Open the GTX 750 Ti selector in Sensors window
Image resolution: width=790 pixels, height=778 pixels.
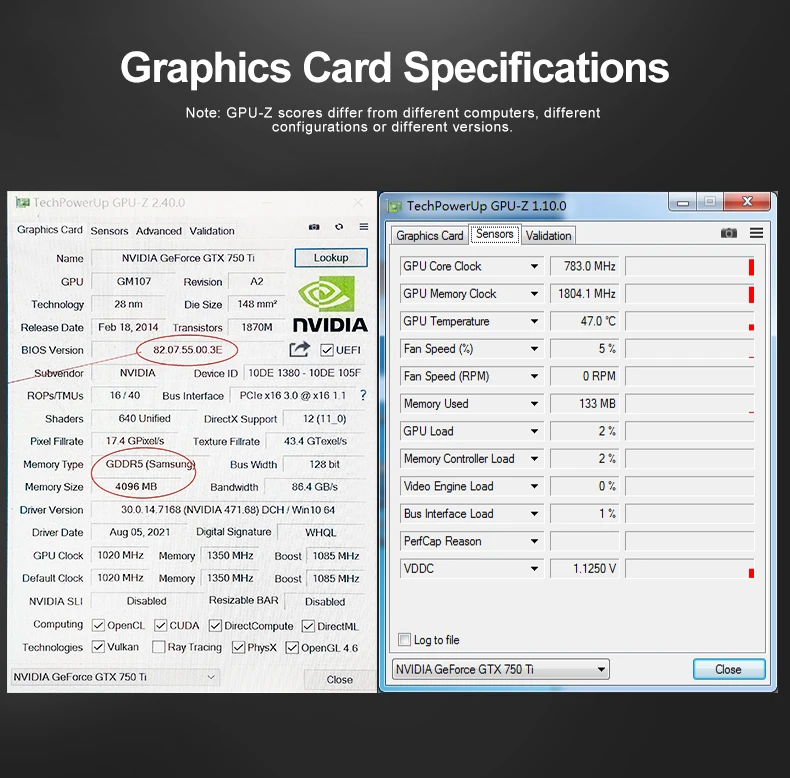[x=501, y=669]
